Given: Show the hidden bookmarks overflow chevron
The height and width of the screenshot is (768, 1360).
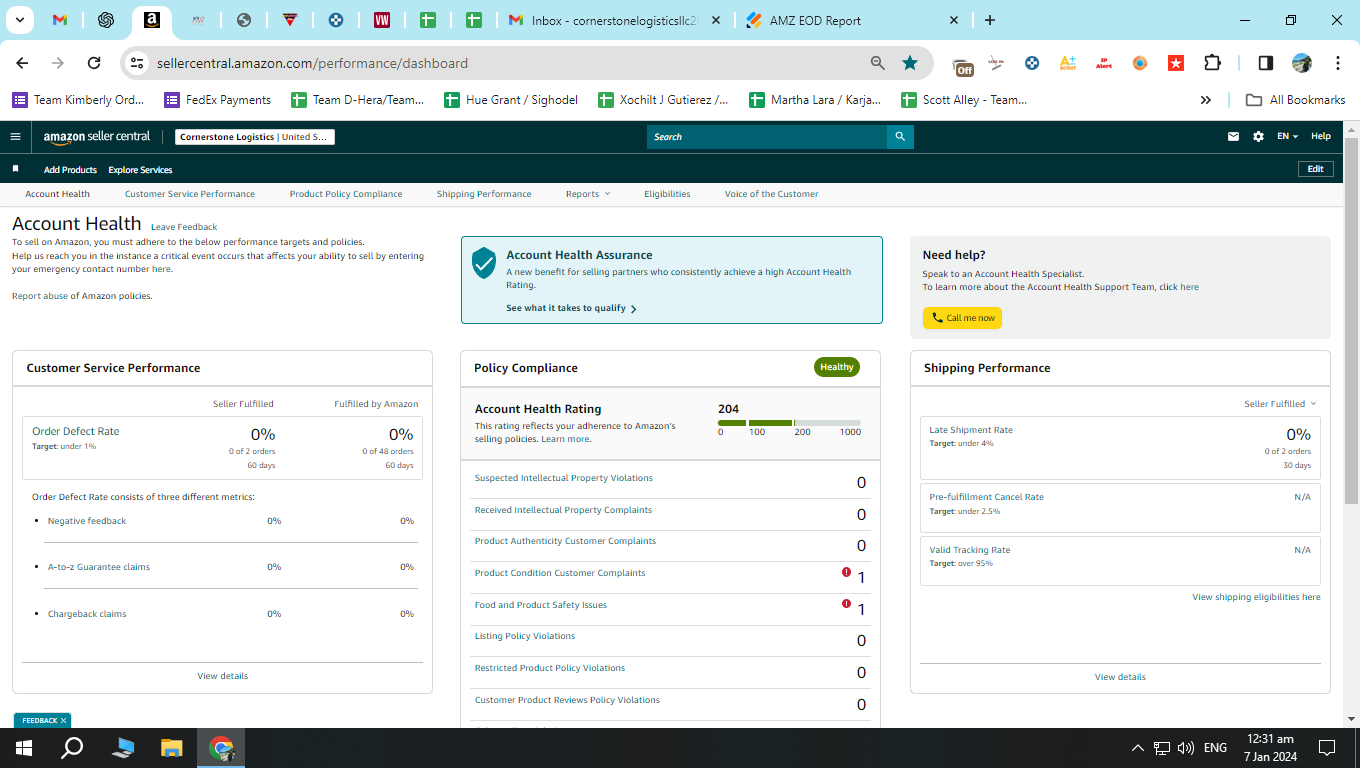Looking at the screenshot, I should point(1206,100).
